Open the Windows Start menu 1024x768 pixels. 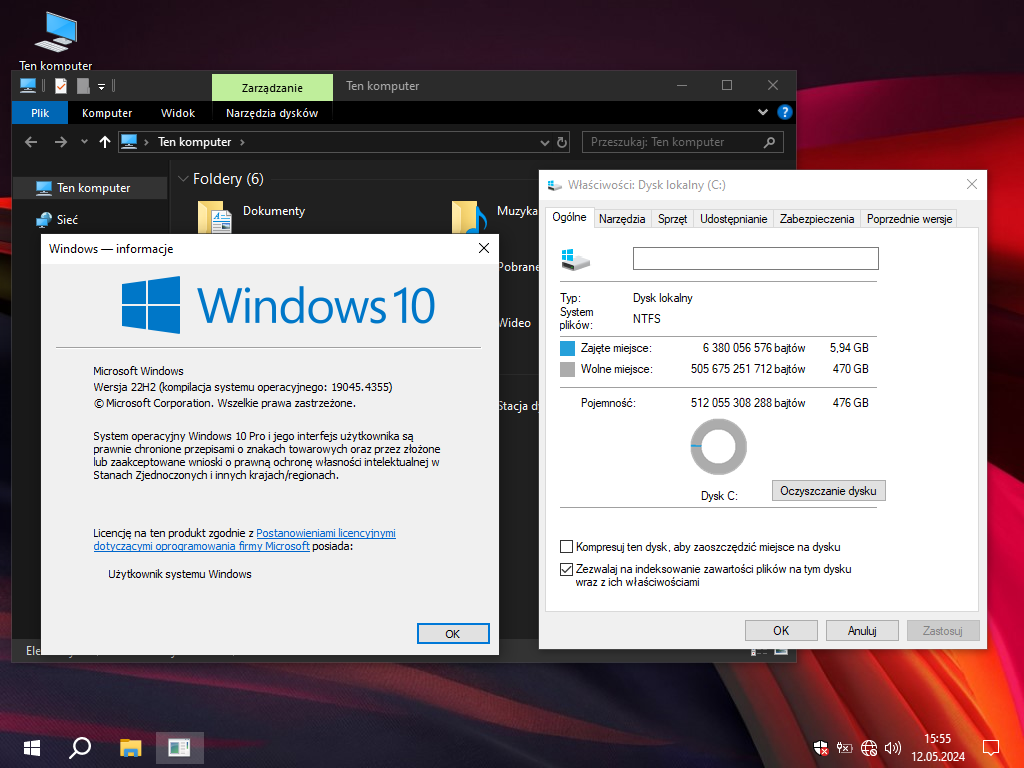click(x=31, y=747)
